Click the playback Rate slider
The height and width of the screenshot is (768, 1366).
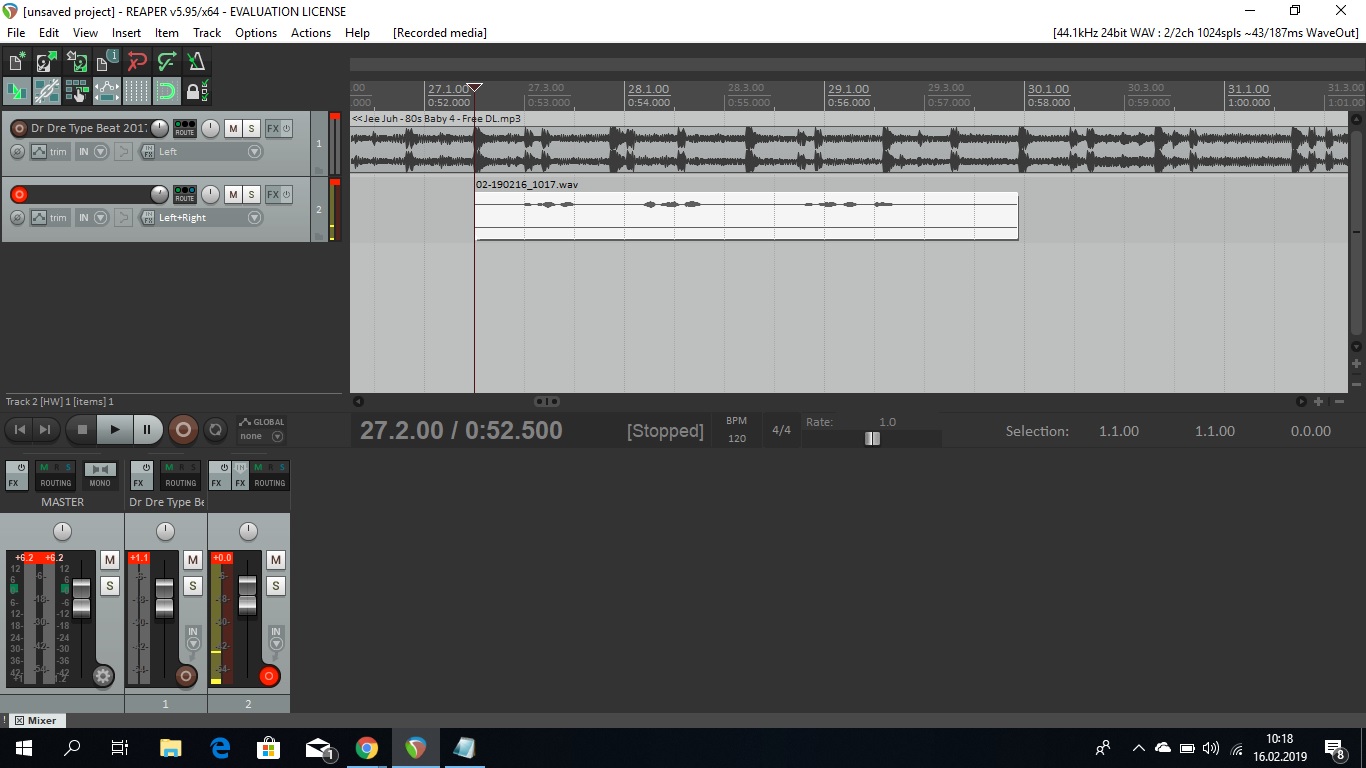(x=872, y=438)
